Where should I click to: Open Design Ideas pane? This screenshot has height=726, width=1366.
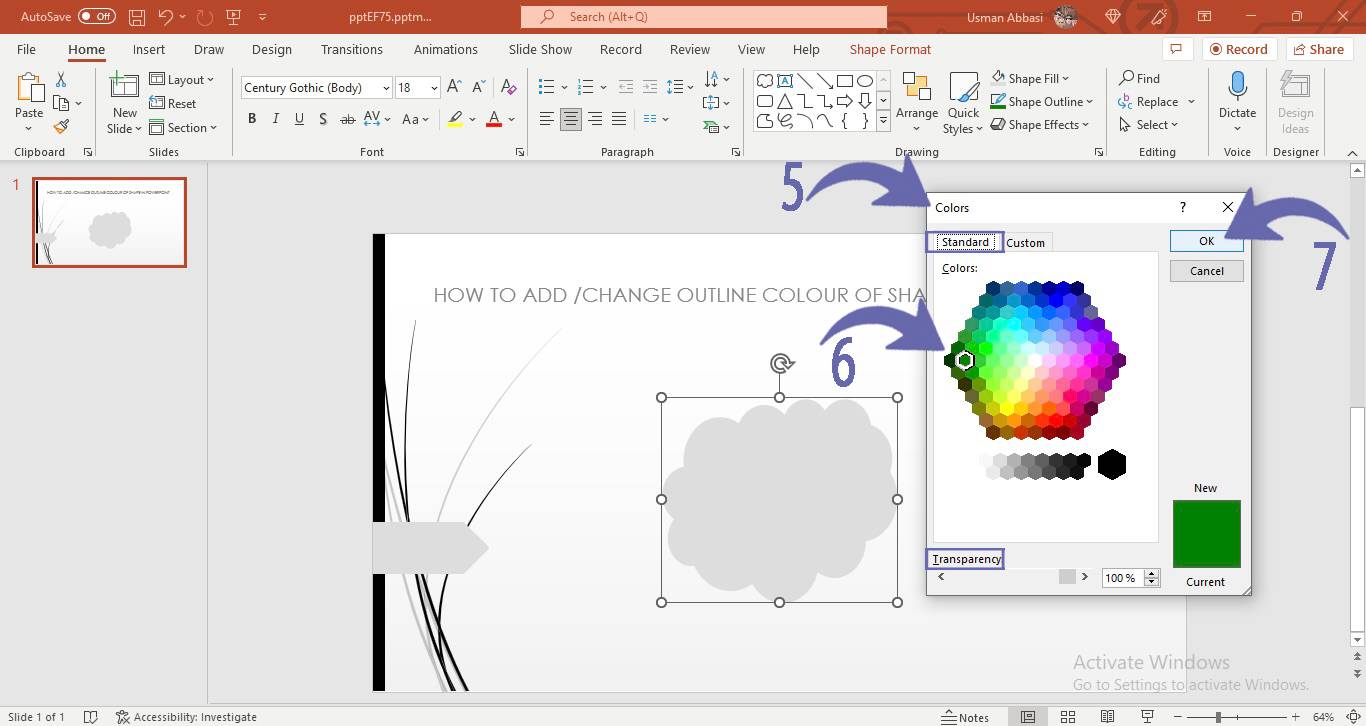point(1295,103)
